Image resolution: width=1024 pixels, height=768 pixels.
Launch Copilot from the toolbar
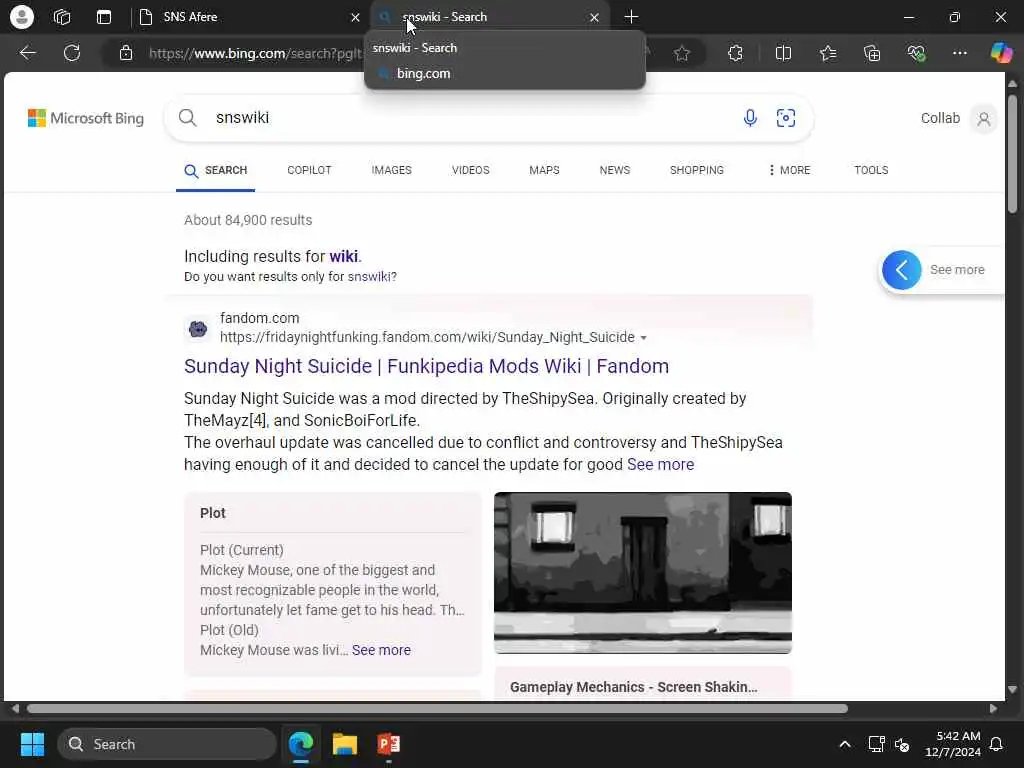click(x=1000, y=53)
